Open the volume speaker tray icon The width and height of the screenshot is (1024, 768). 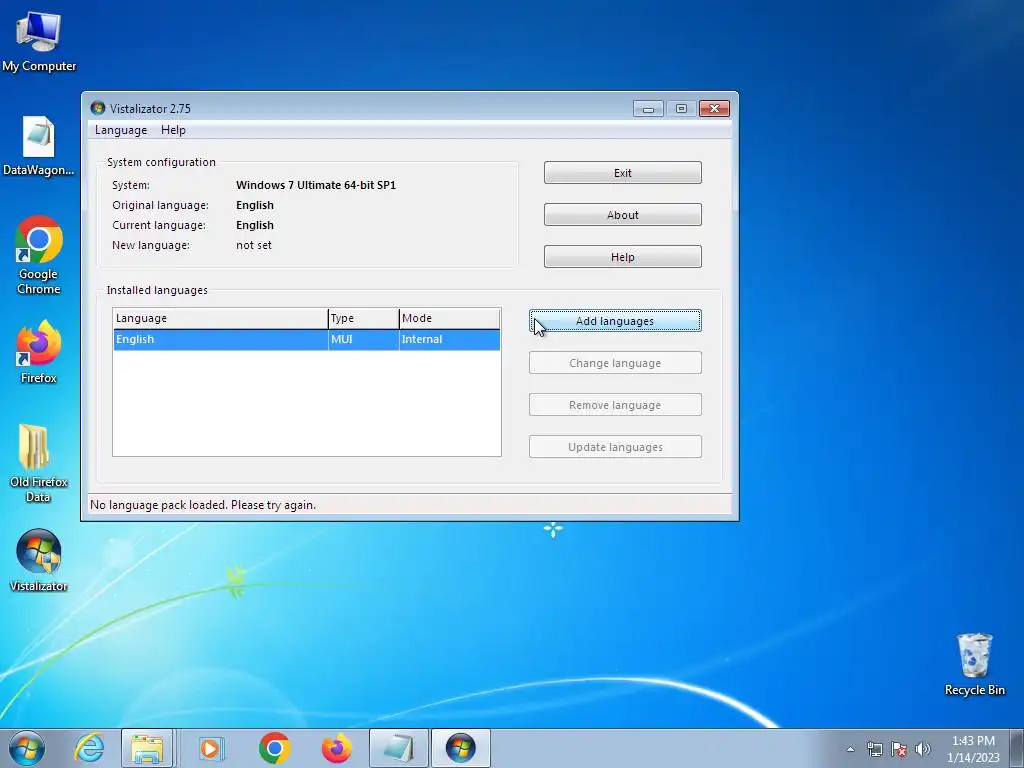click(922, 749)
